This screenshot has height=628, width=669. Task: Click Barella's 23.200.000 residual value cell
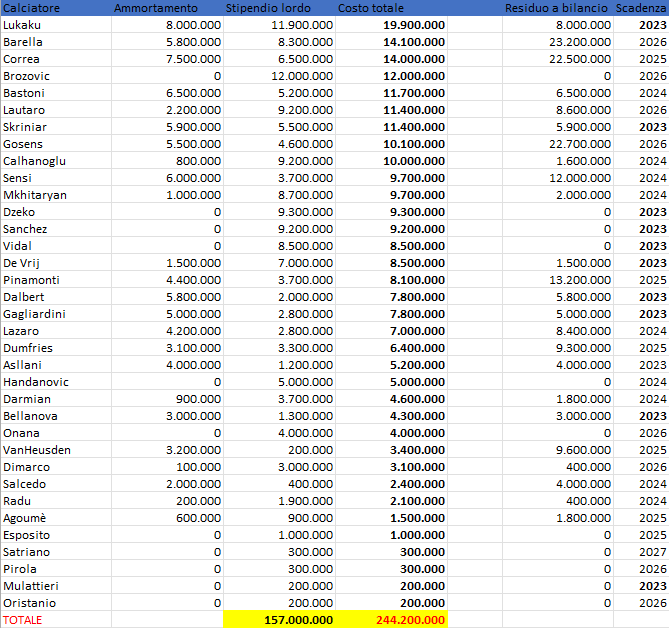pos(573,42)
